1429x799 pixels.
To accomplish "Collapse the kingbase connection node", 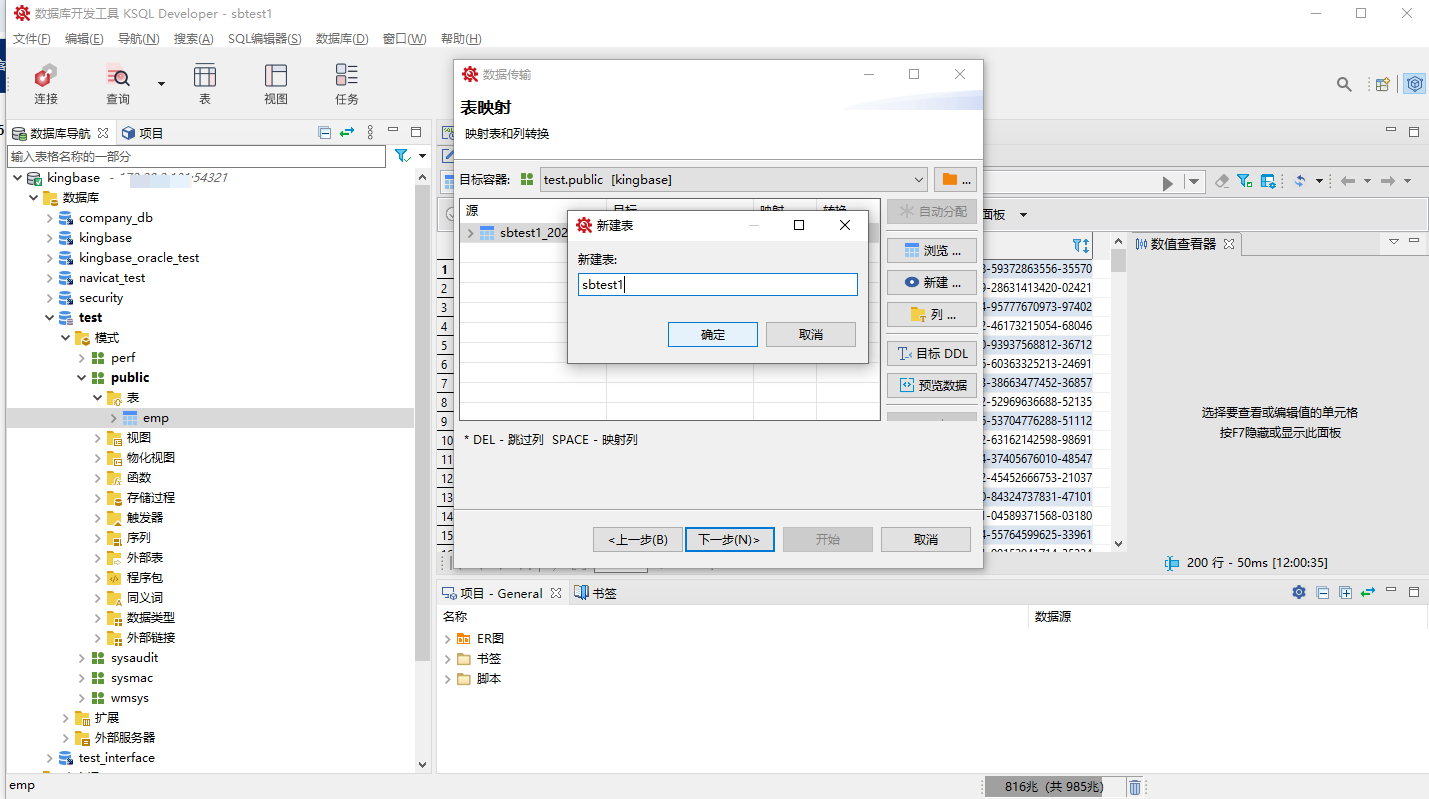I will tap(17, 178).
